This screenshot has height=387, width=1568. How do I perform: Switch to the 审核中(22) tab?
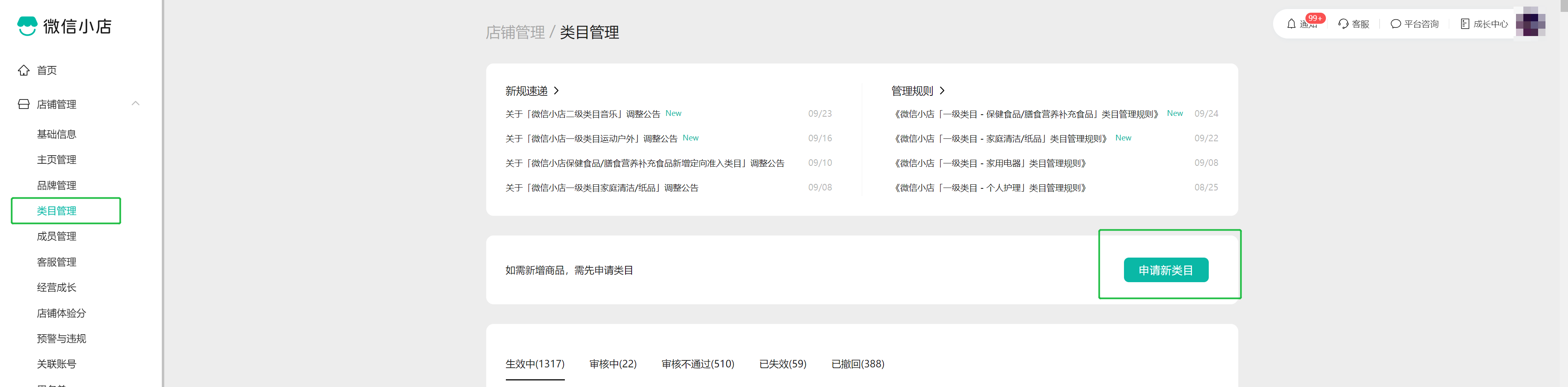(x=612, y=364)
